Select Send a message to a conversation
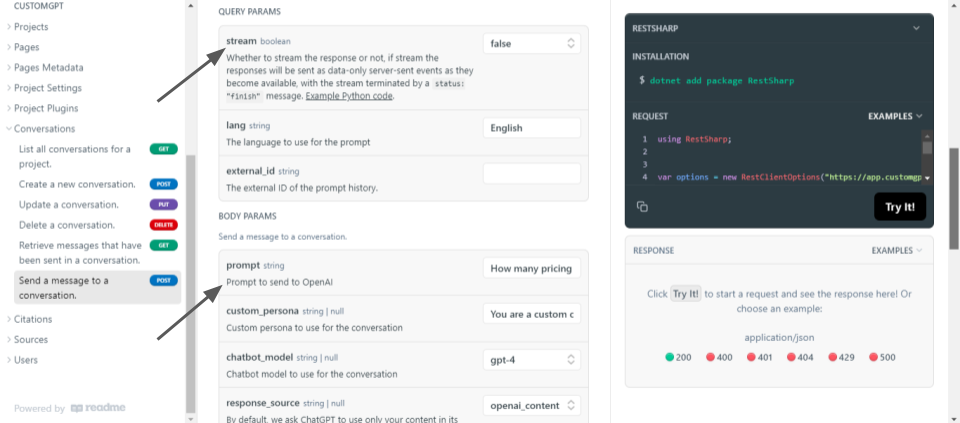 [97, 288]
